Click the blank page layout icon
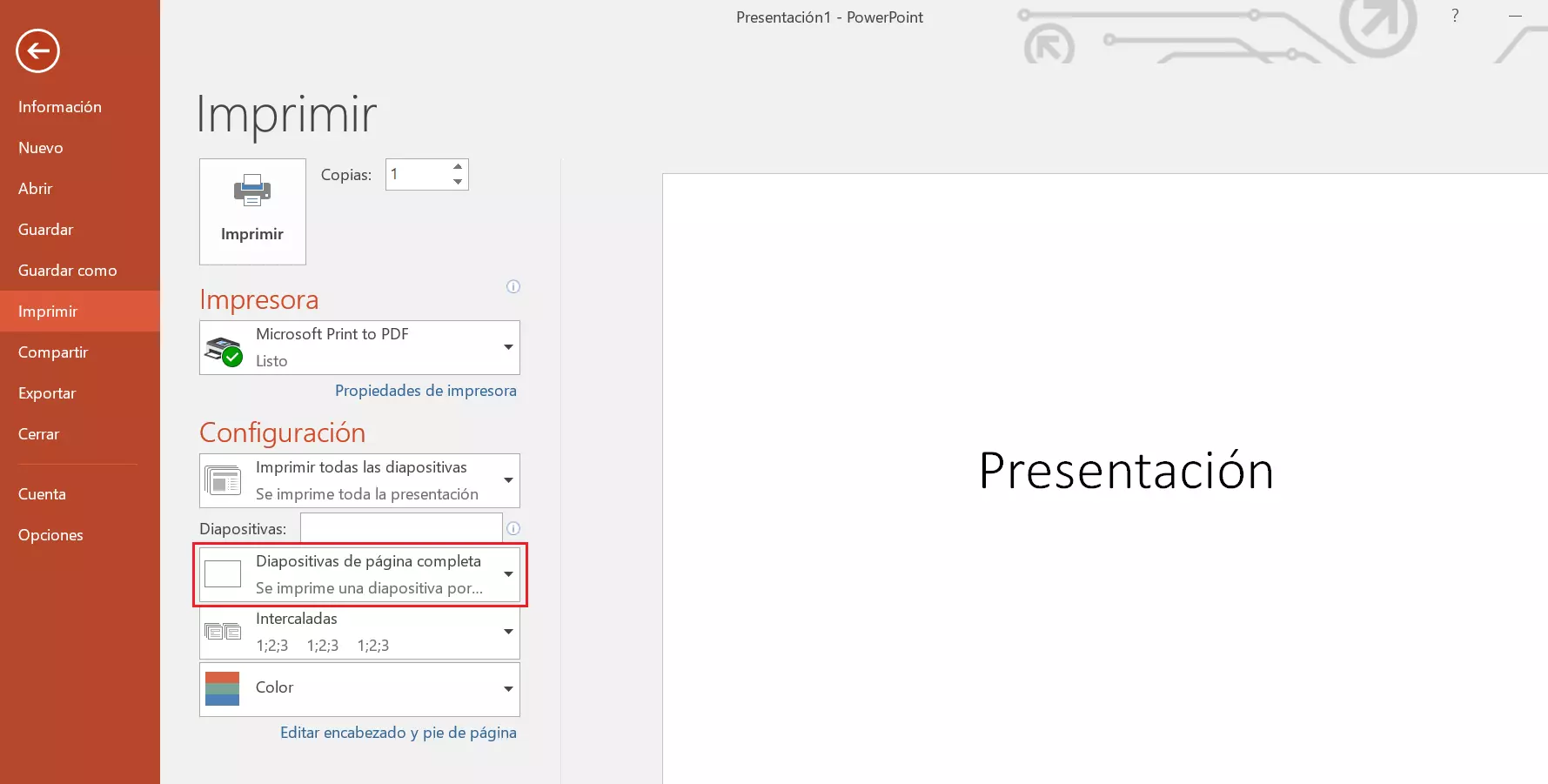This screenshot has width=1548, height=784. coord(223,574)
